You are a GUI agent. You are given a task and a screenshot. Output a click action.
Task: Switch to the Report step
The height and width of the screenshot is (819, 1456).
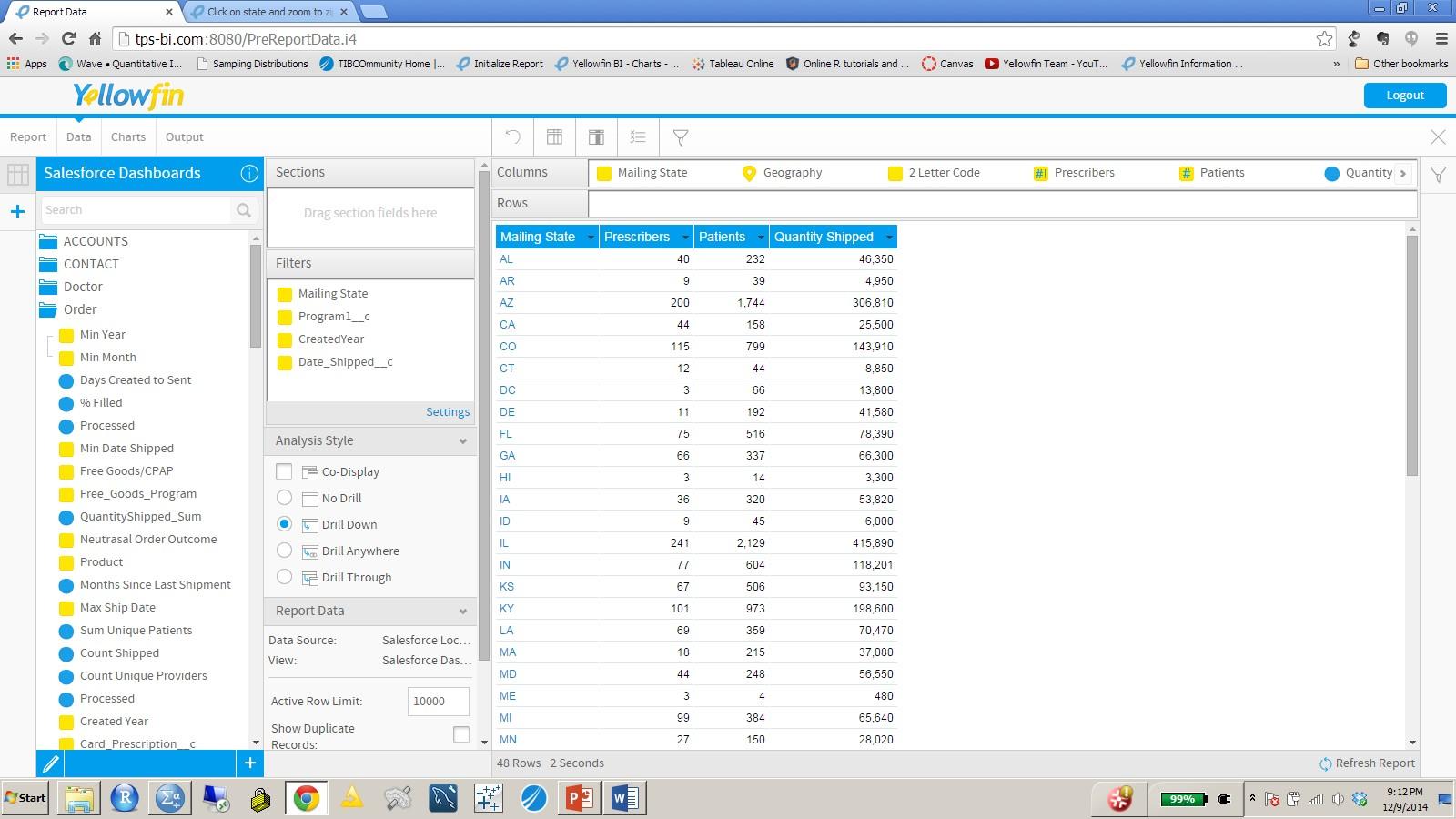28,137
